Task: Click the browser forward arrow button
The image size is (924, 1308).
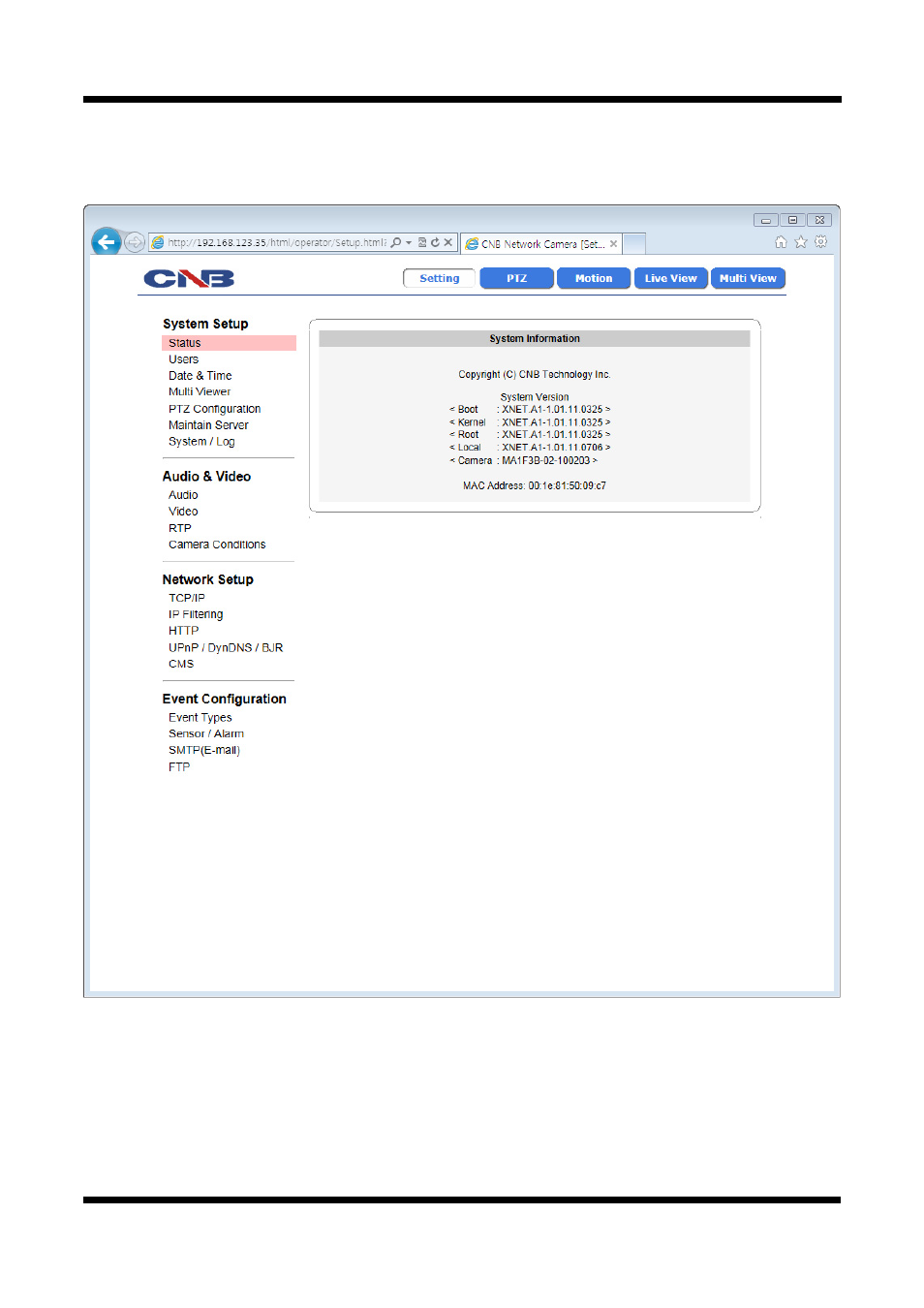Action: point(135,242)
